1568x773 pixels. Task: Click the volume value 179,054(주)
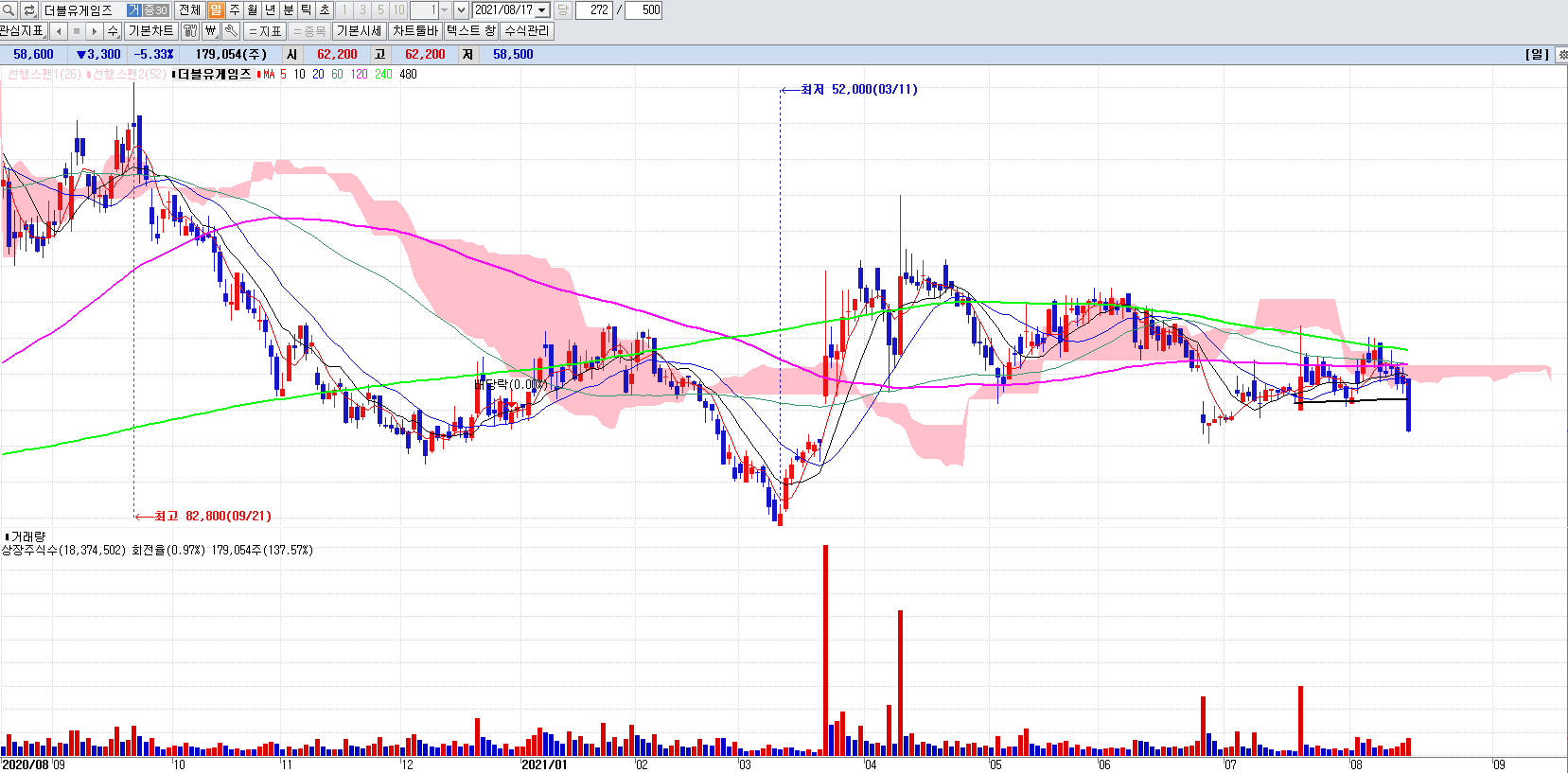(231, 55)
